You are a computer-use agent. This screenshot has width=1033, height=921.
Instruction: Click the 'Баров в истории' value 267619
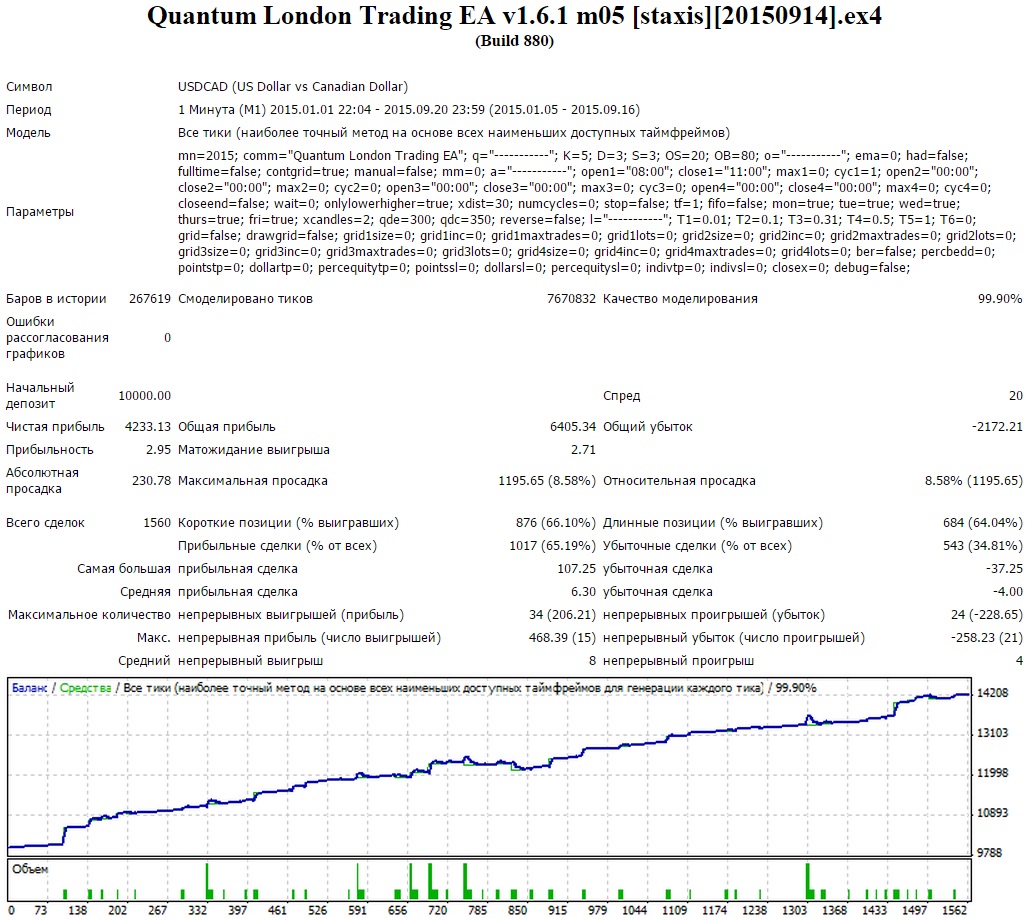150,298
